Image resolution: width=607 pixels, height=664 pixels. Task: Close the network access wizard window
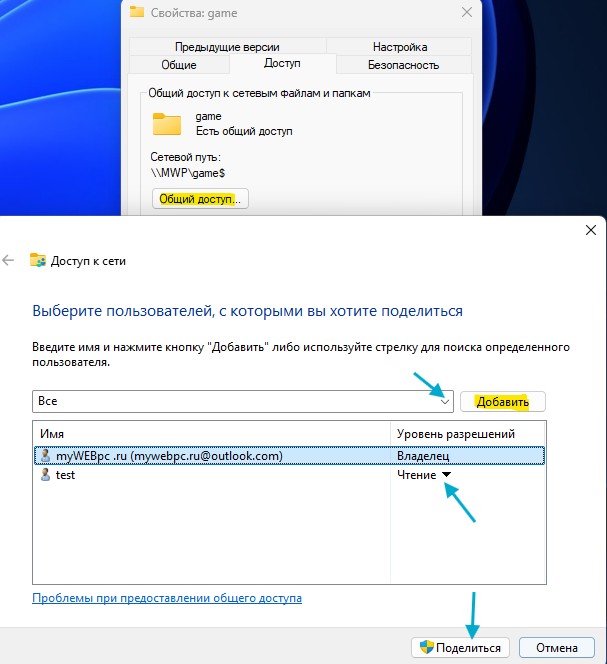[x=589, y=229]
